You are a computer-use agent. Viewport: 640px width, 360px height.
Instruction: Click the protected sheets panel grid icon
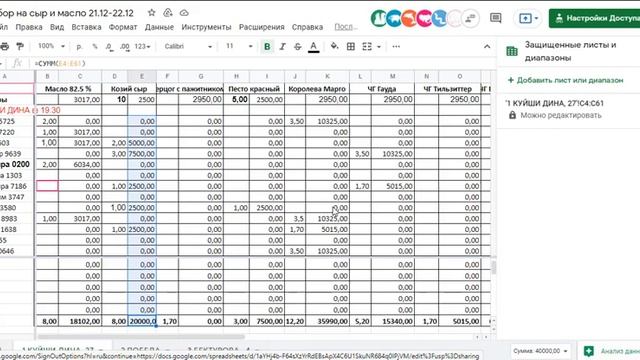[x=512, y=51]
